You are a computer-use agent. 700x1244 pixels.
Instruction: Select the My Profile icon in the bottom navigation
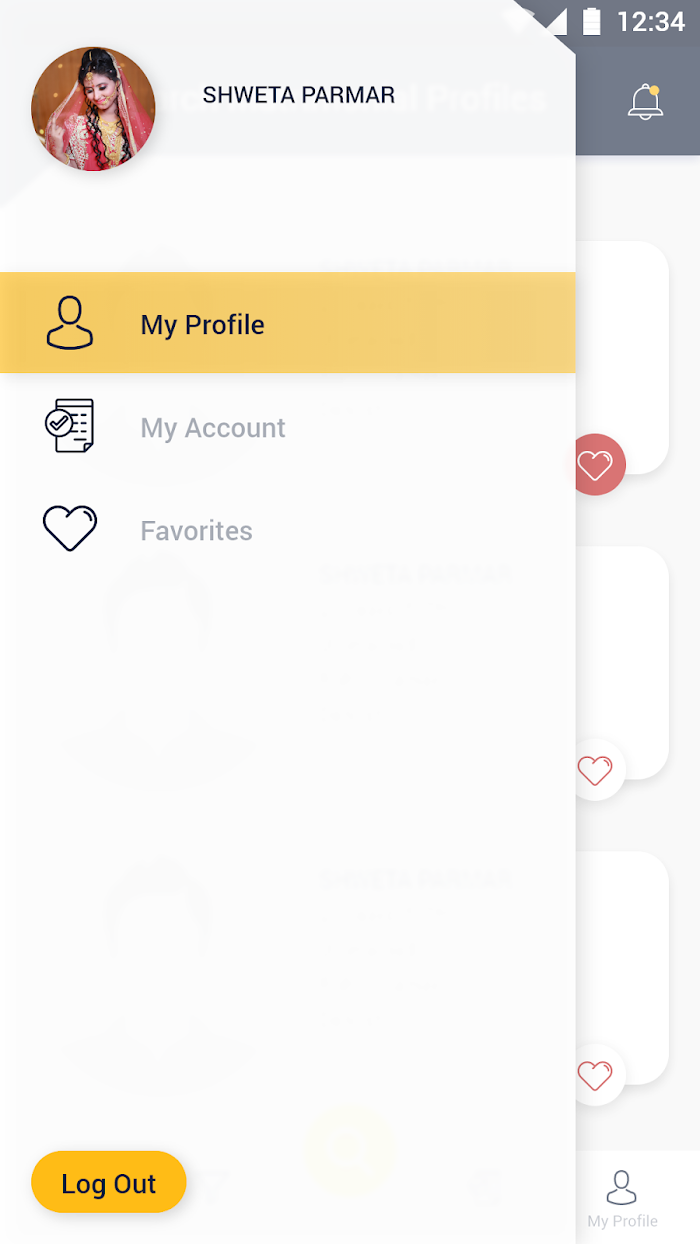(622, 1187)
